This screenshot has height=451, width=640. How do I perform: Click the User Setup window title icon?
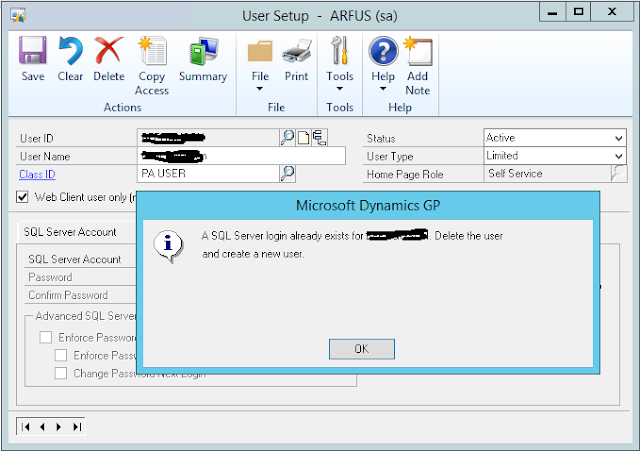(18, 16)
